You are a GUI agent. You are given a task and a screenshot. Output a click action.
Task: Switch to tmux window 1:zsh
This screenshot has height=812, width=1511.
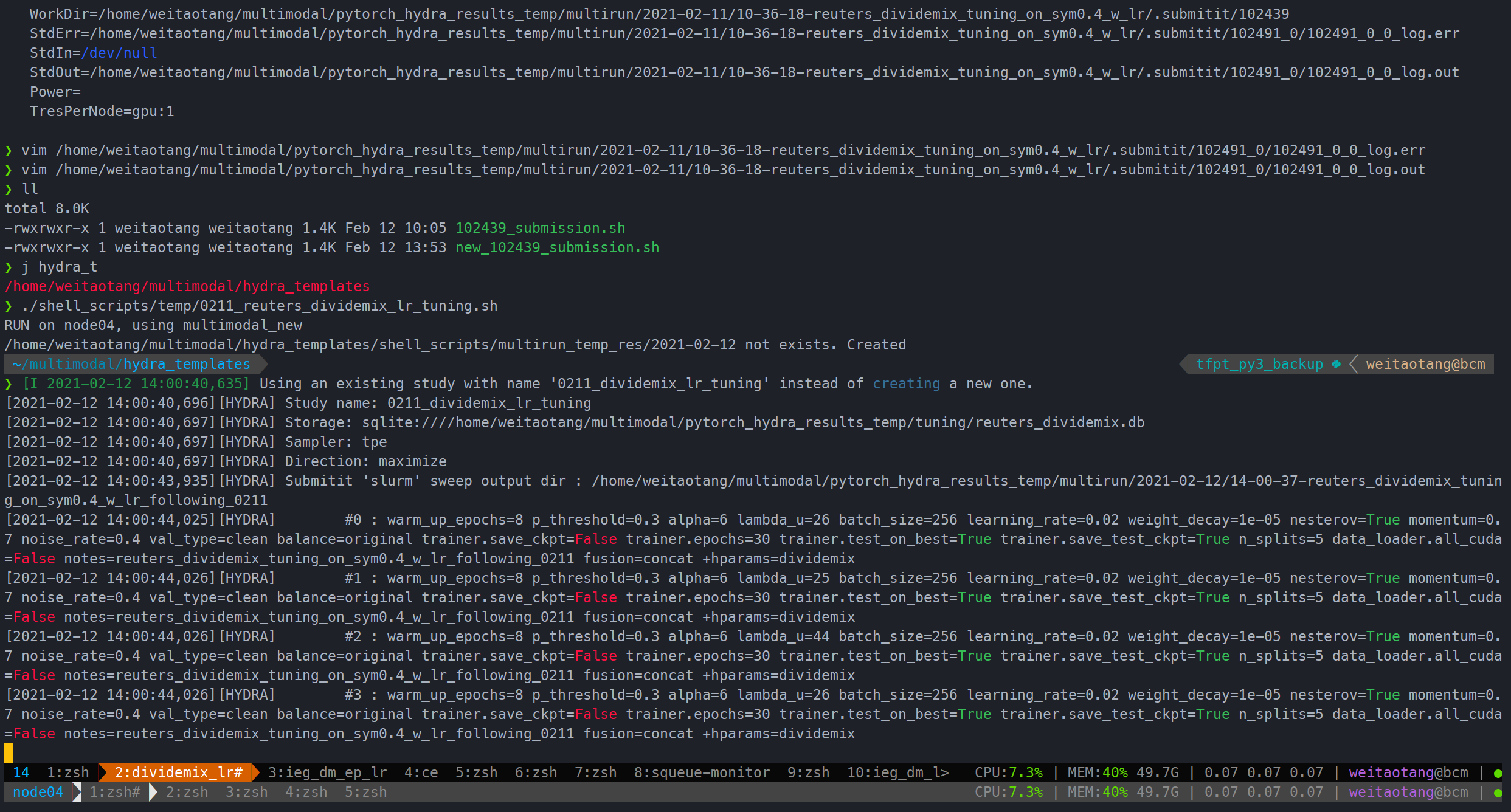pyautogui.click(x=67, y=772)
